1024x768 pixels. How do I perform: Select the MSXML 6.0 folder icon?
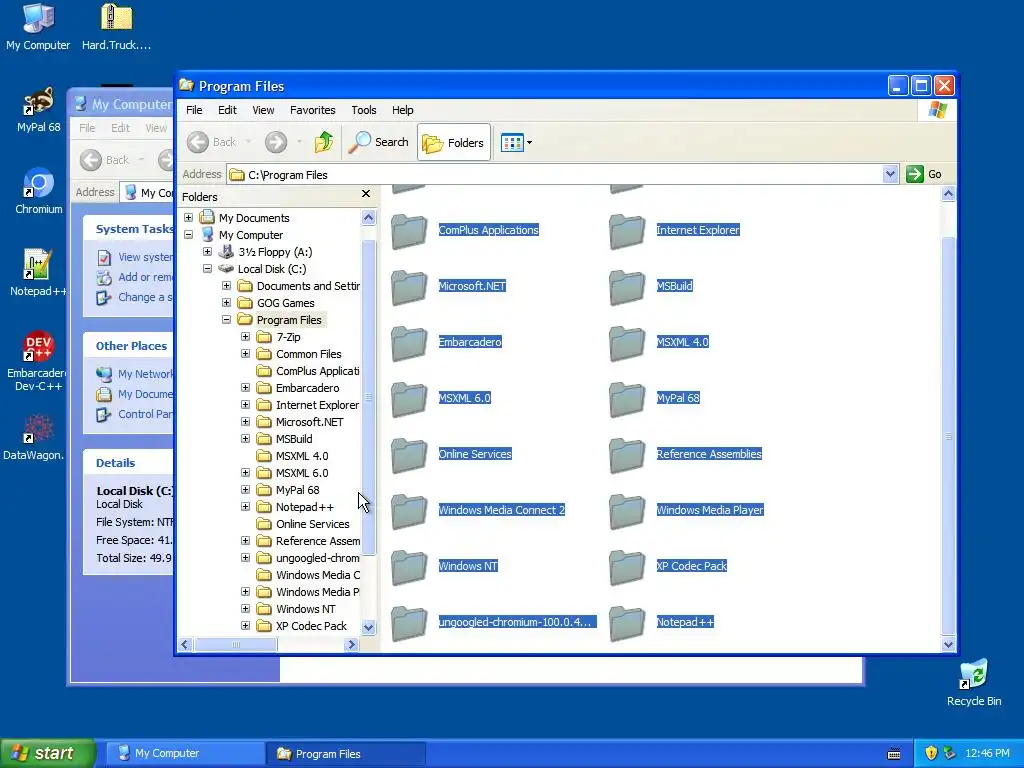pyautogui.click(x=409, y=399)
